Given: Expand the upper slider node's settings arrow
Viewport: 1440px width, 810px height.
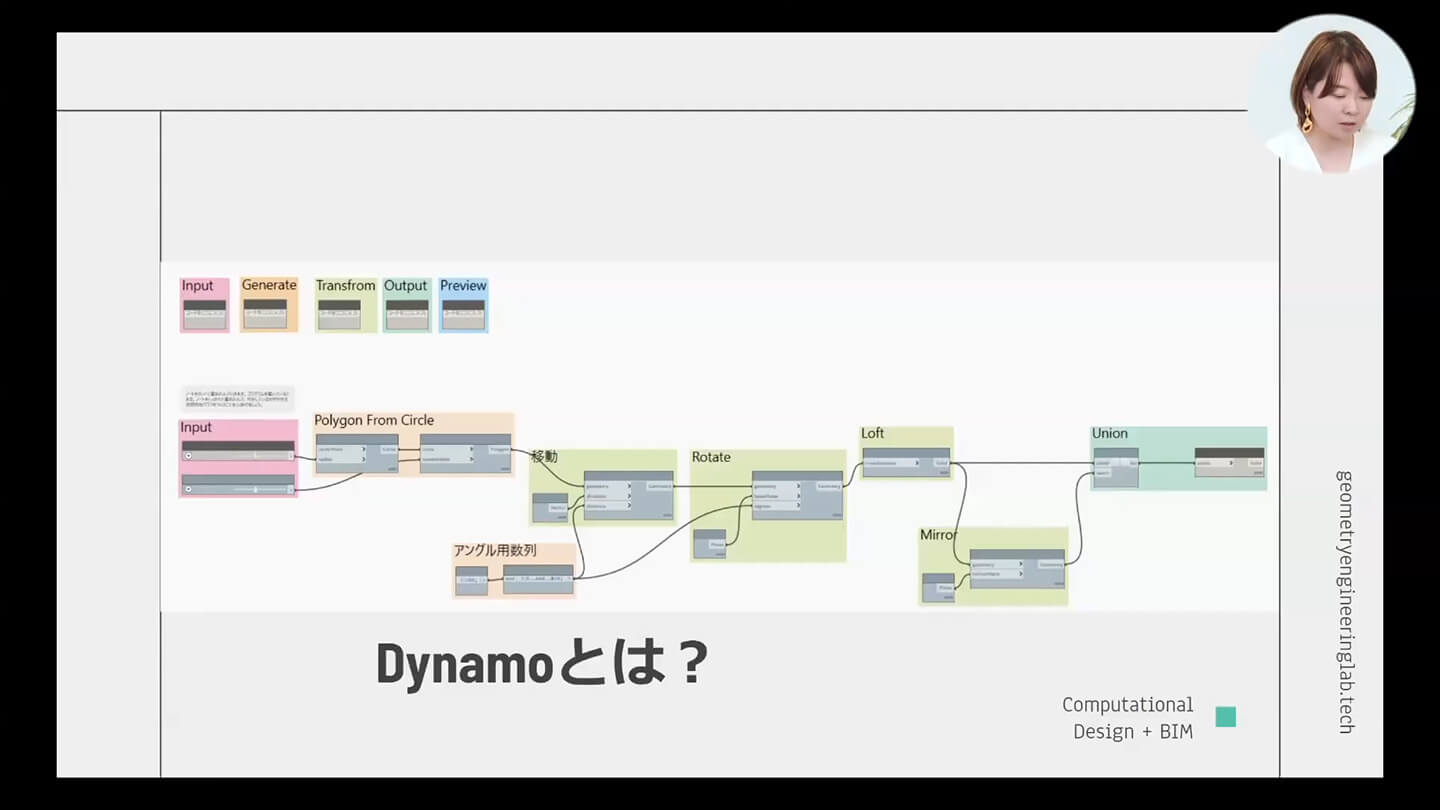Looking at the screenshot, I should 187,456.
